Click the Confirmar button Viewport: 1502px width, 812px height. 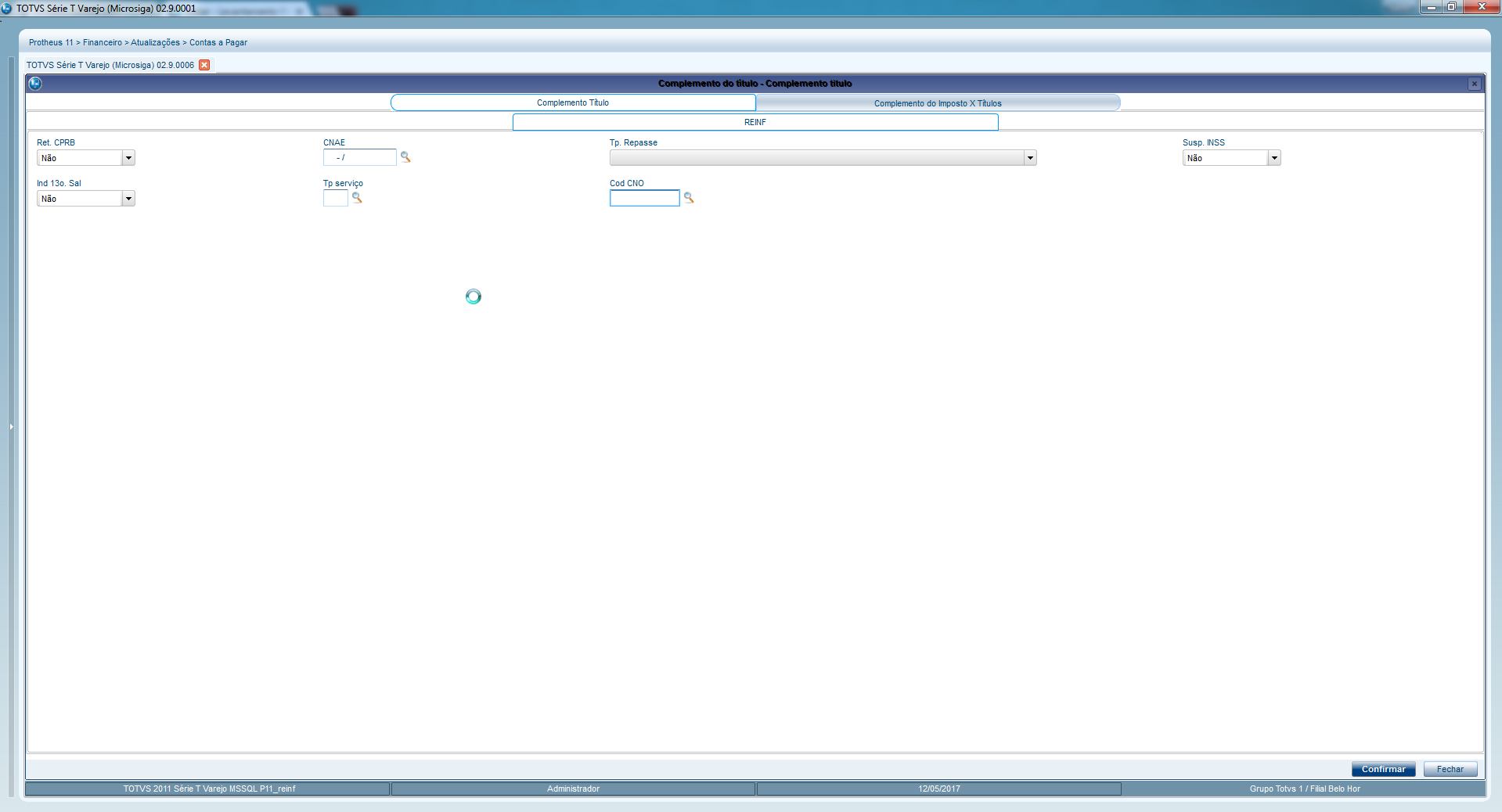(x=1383, y=769)
